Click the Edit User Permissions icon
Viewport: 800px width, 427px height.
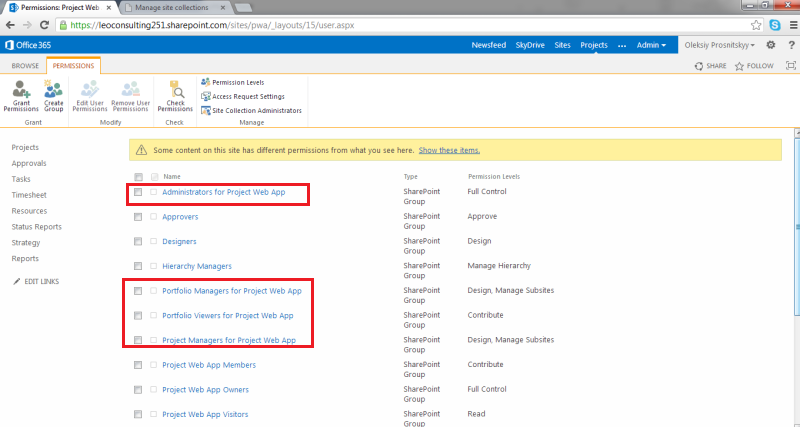click(x=90, y=95)
